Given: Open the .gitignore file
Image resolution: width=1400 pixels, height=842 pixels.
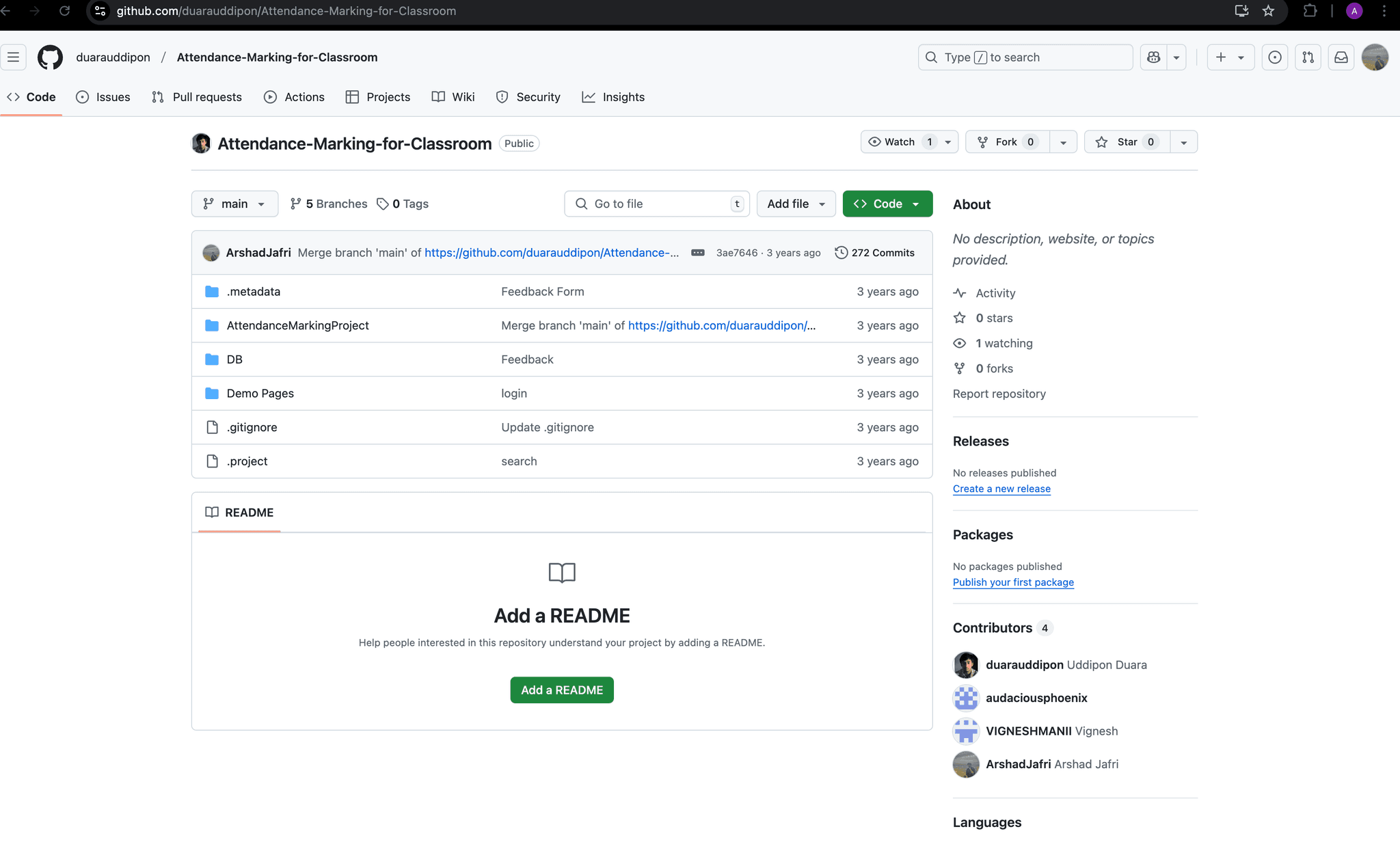Looking at the screenshot, I should [x=252, y=428].
